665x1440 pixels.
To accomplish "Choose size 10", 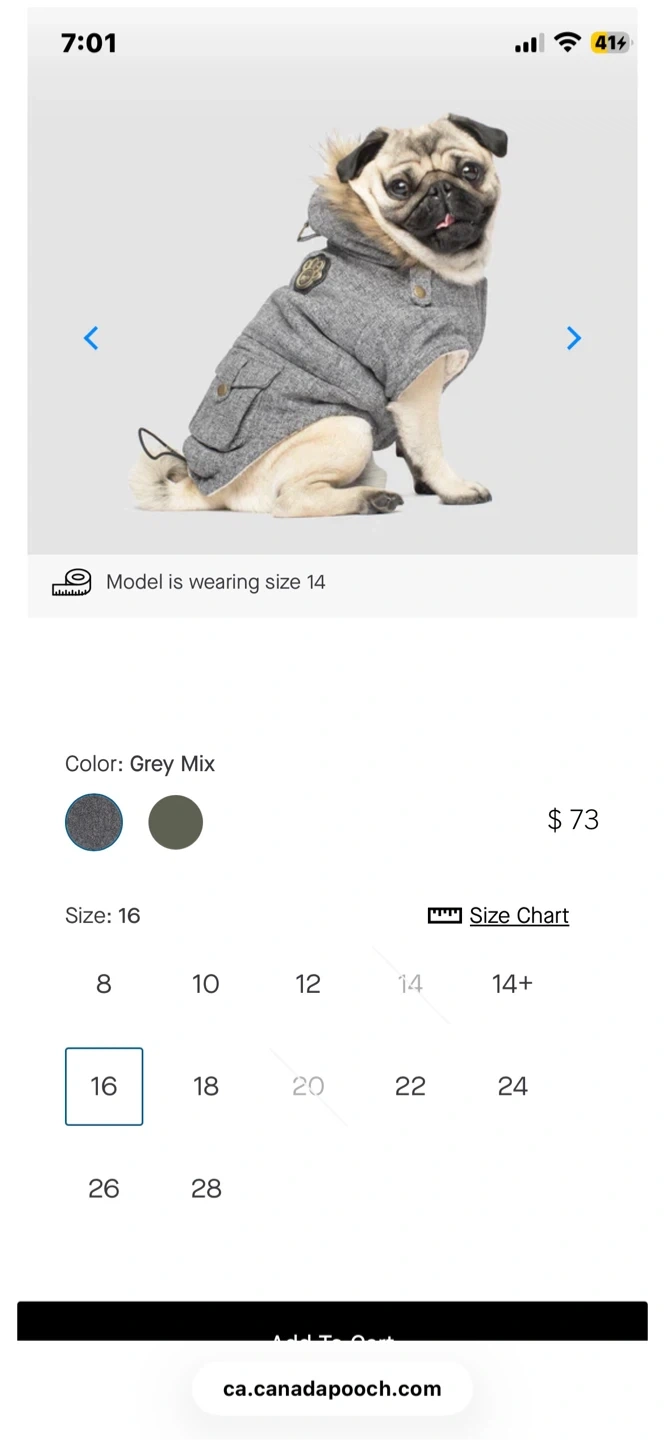I will pos(206,984).
